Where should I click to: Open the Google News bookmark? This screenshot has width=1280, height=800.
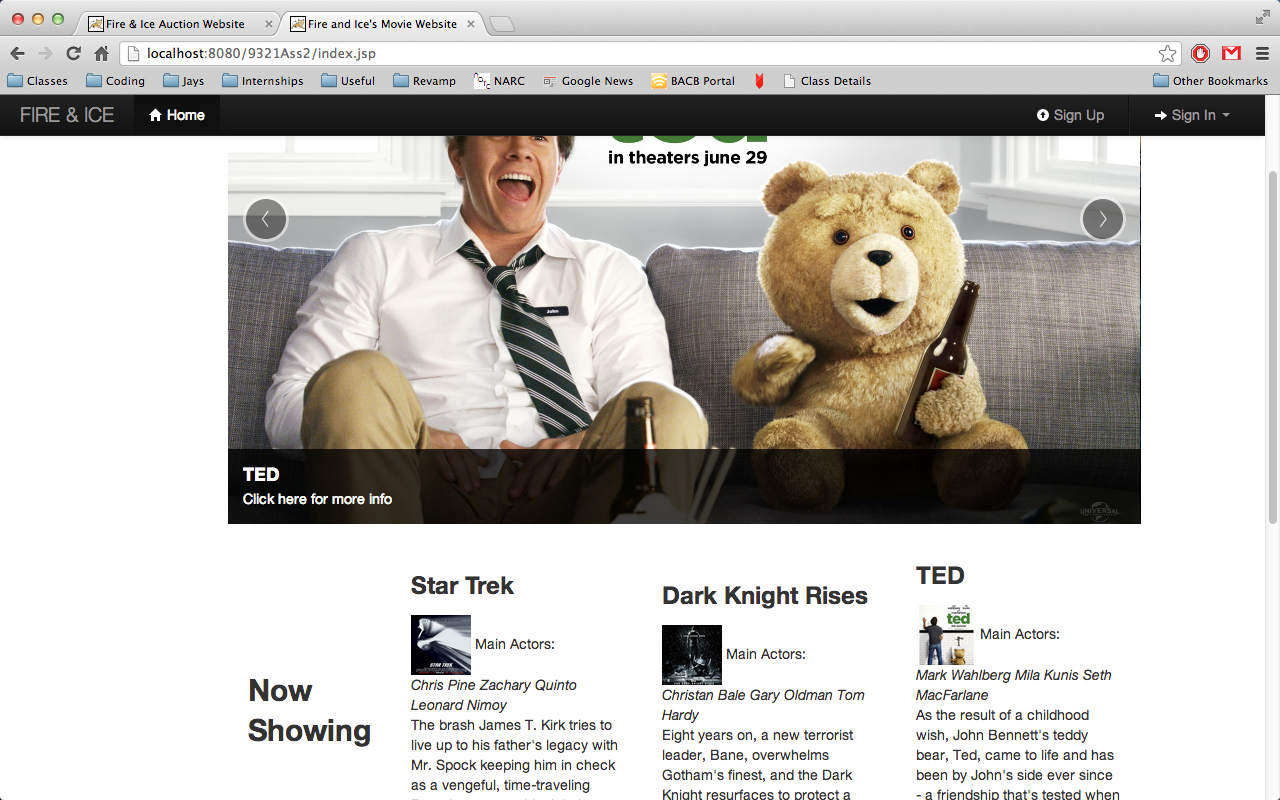588,81
